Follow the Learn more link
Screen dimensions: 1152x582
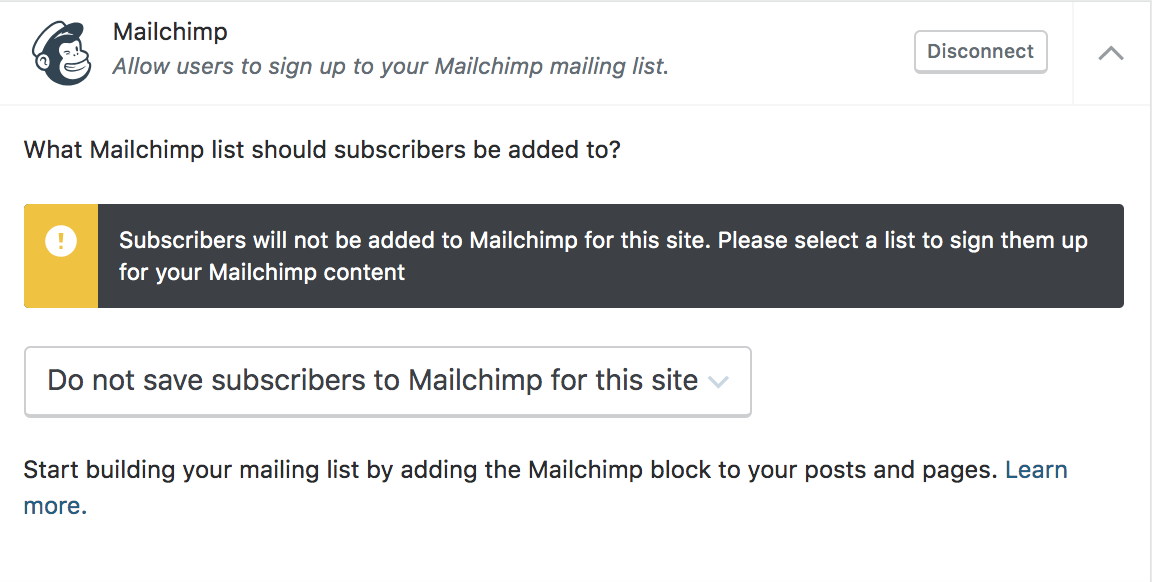pos(1036,470)
